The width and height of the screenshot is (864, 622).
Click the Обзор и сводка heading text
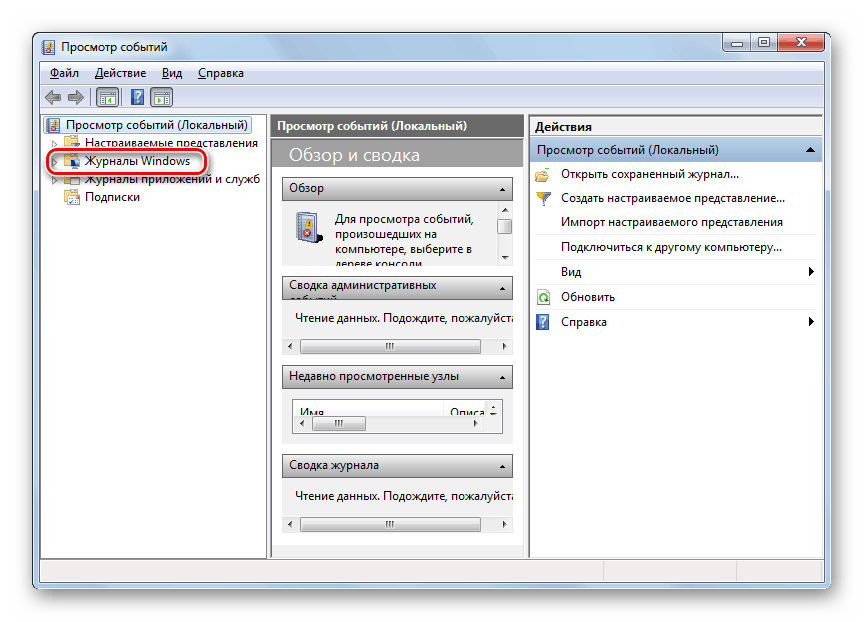pos(354,155)
